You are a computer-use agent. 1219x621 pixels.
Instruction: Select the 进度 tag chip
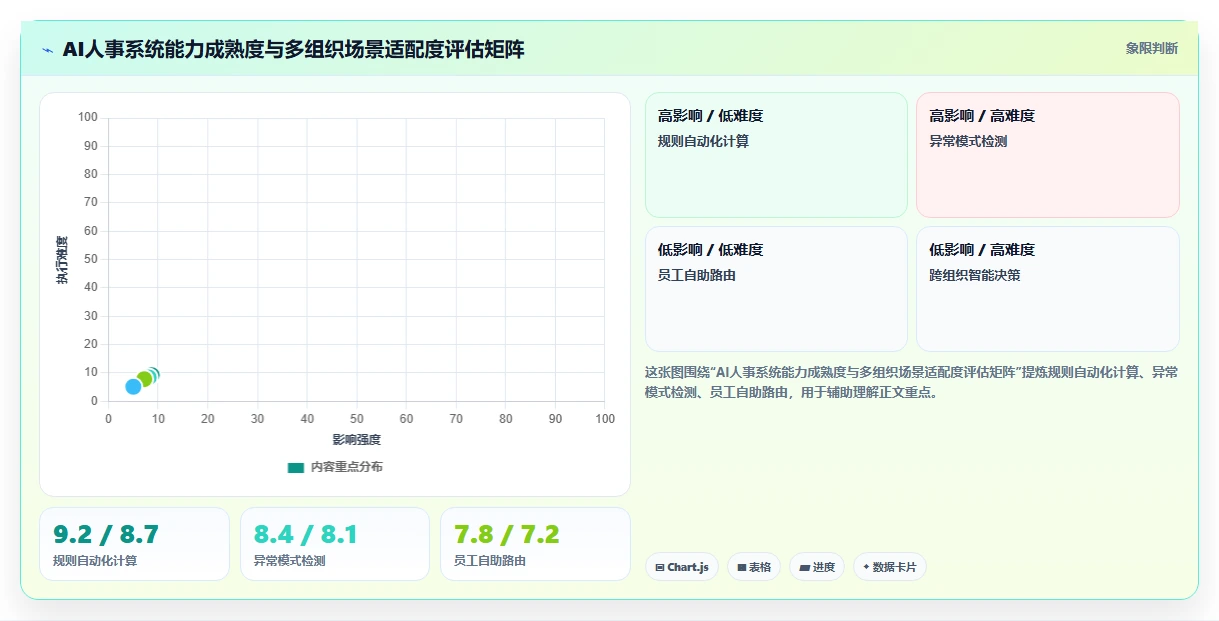tap(817, 567)
